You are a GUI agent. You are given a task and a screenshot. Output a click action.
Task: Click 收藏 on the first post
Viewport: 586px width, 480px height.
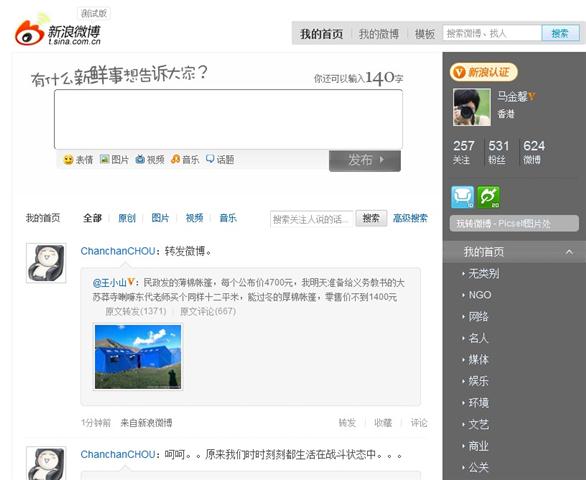coord(383,423)
